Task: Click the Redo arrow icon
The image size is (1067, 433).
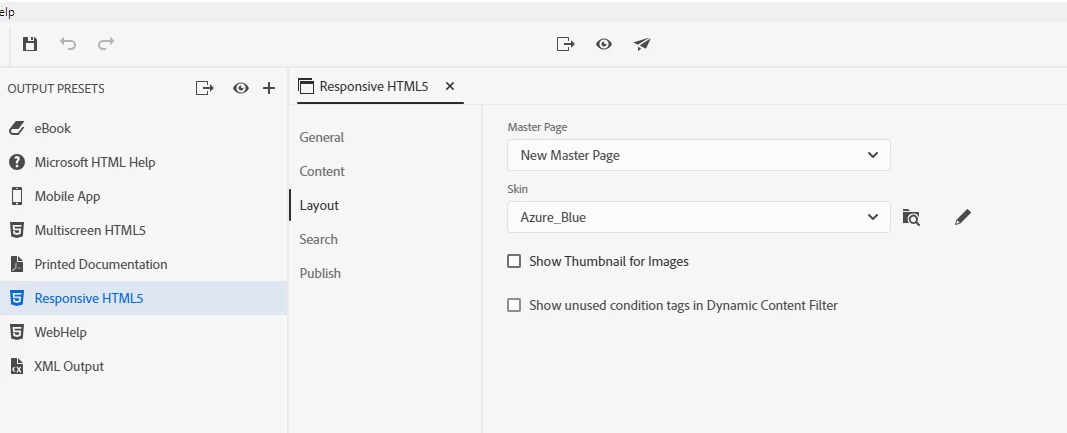Action: tap(106, 44)
